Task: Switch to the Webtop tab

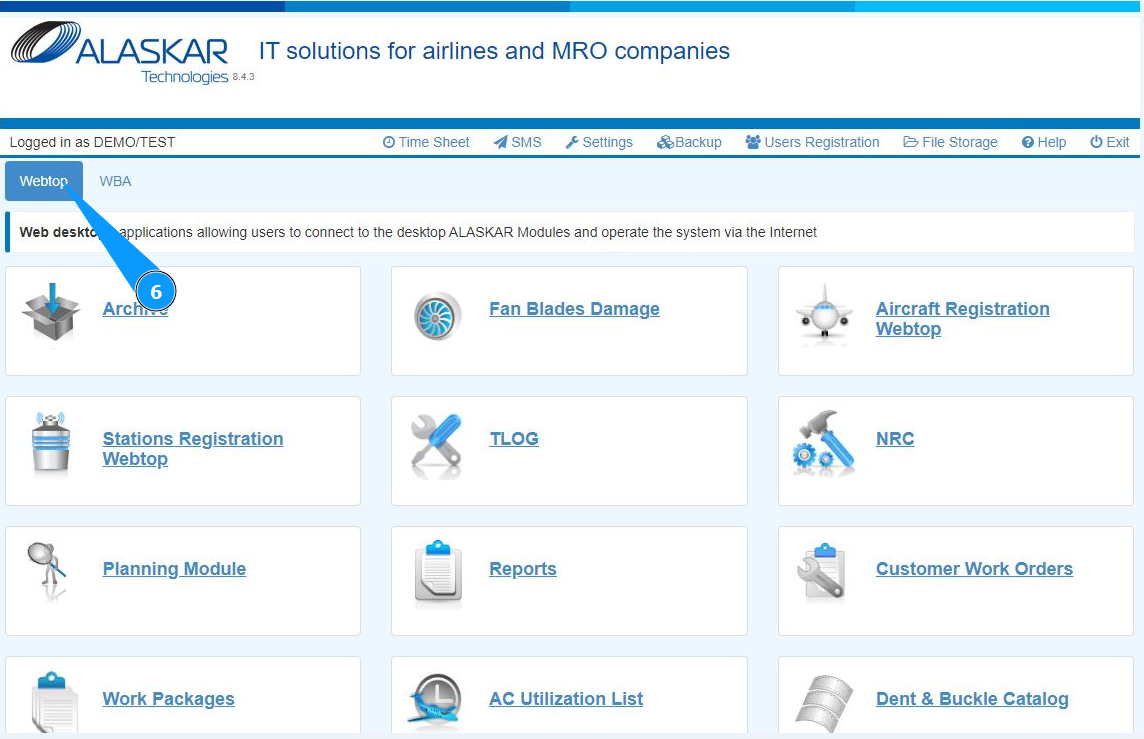Action: pos(44,181)
